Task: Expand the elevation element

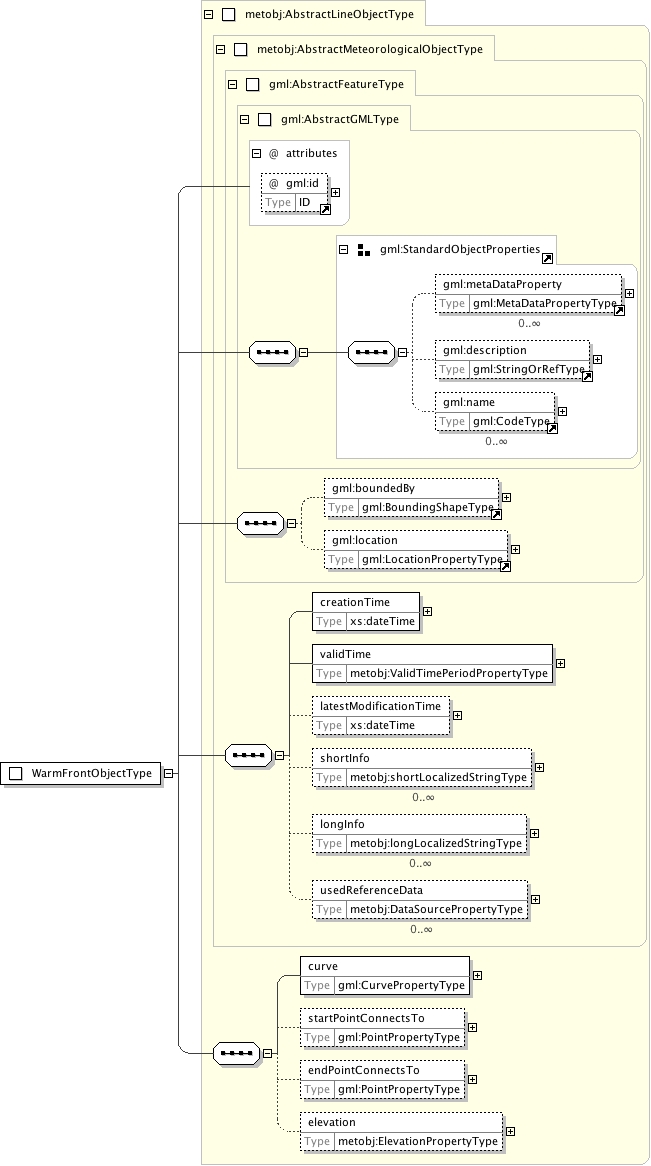Action: pyautogui.click(x=510, y=1132)
